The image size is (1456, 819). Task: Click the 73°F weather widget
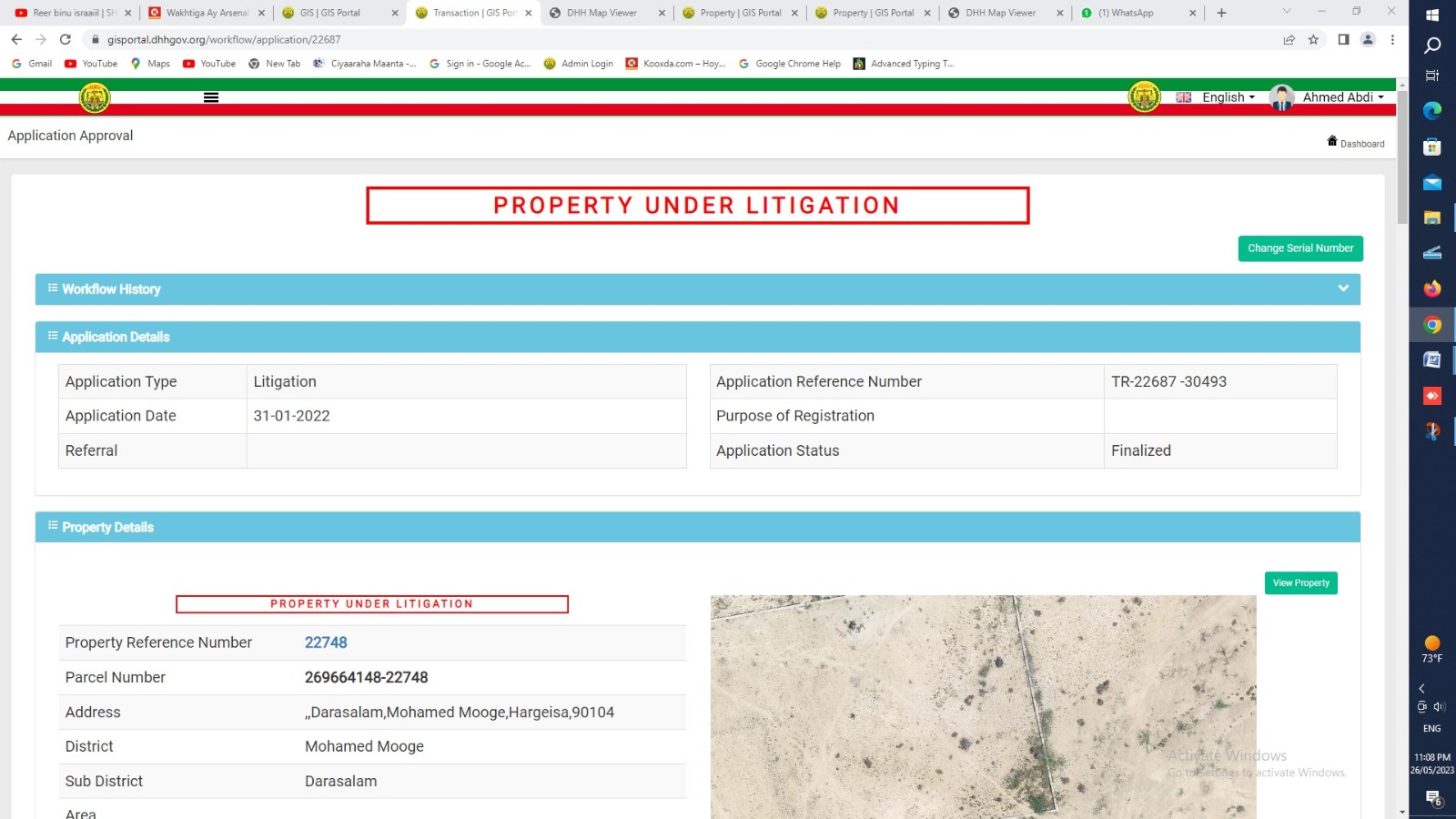(x=1432, y=650)
